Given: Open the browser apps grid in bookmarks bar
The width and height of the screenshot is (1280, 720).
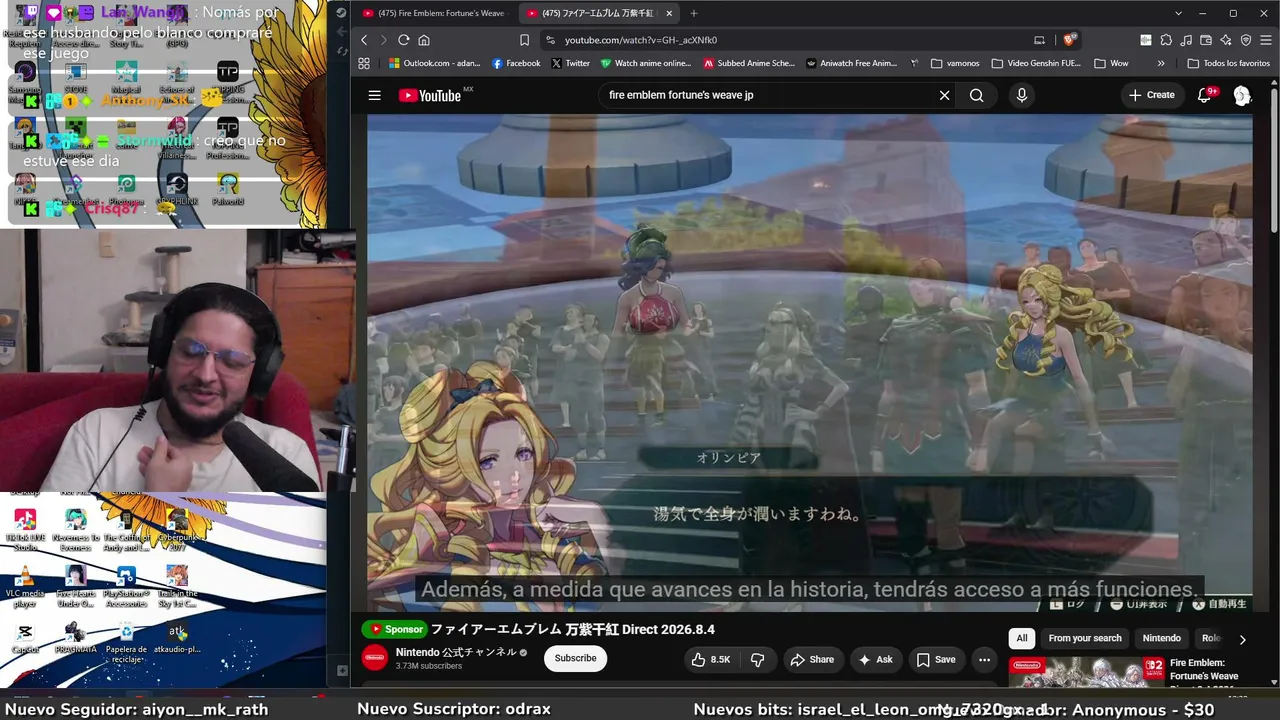Looking at the screenshot, I should pyautogui.click(x=364, y=63).
